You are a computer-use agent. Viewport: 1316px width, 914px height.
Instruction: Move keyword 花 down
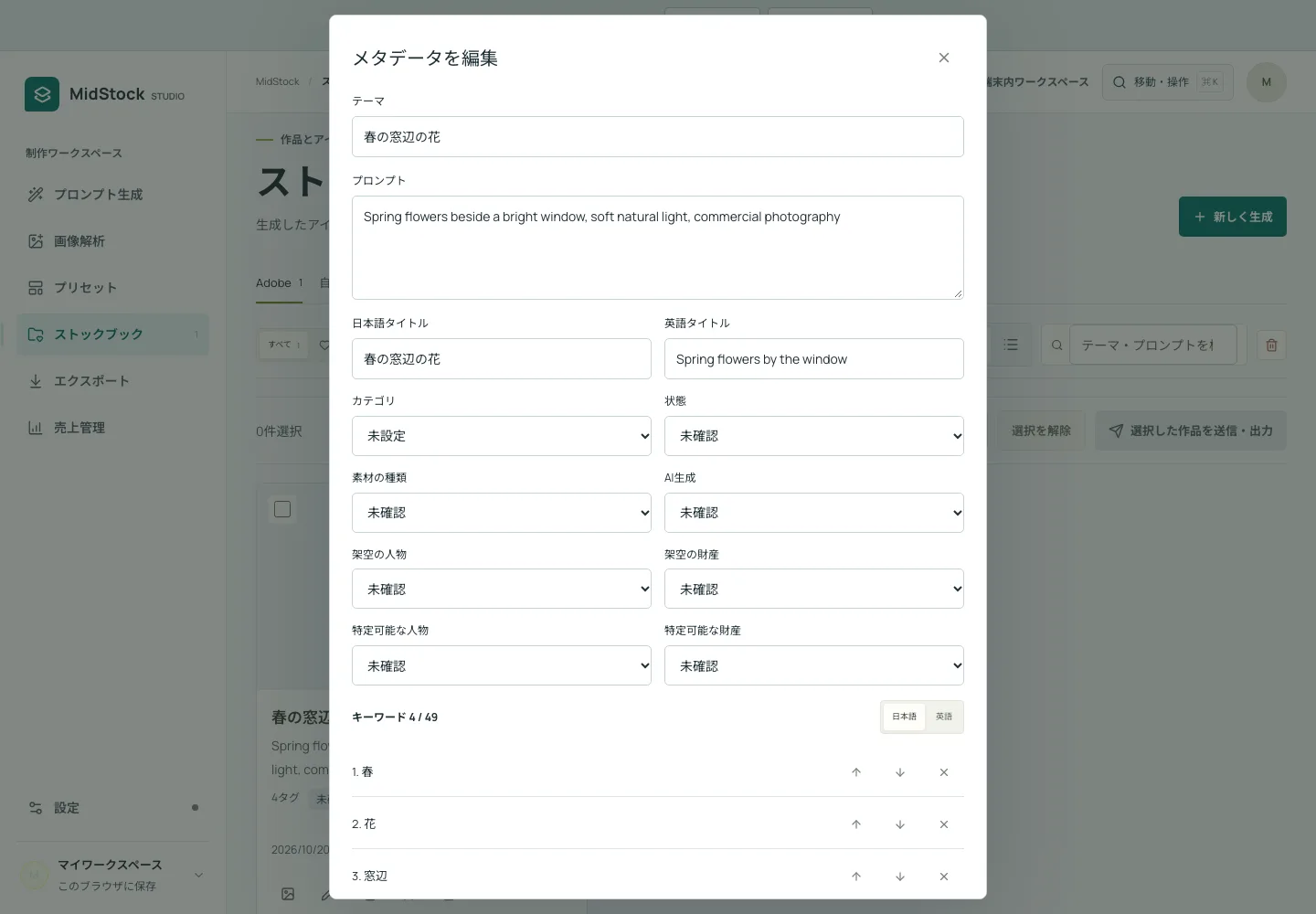(900, 824)
